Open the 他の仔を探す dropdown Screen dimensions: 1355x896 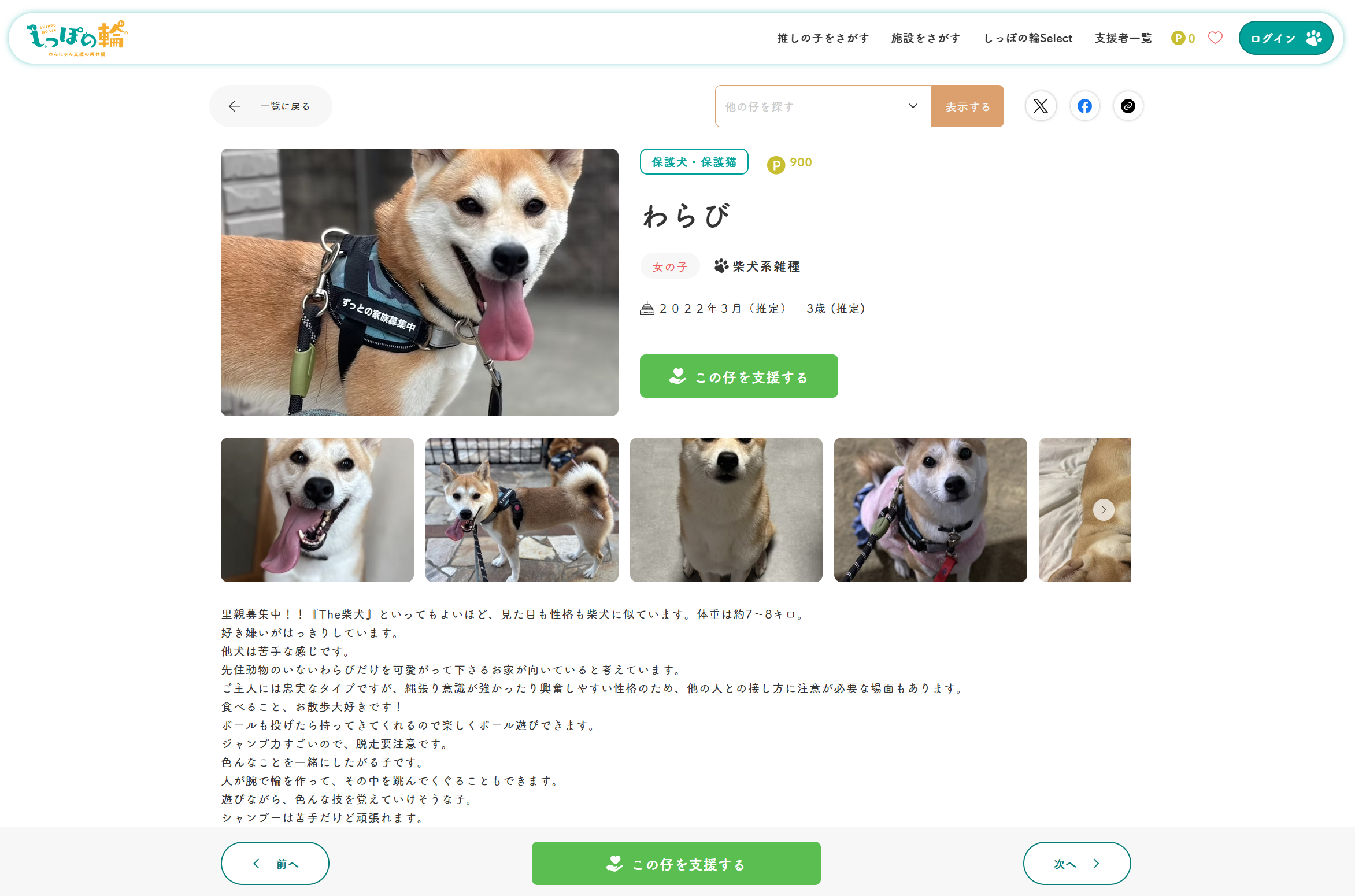click(823, 106)
